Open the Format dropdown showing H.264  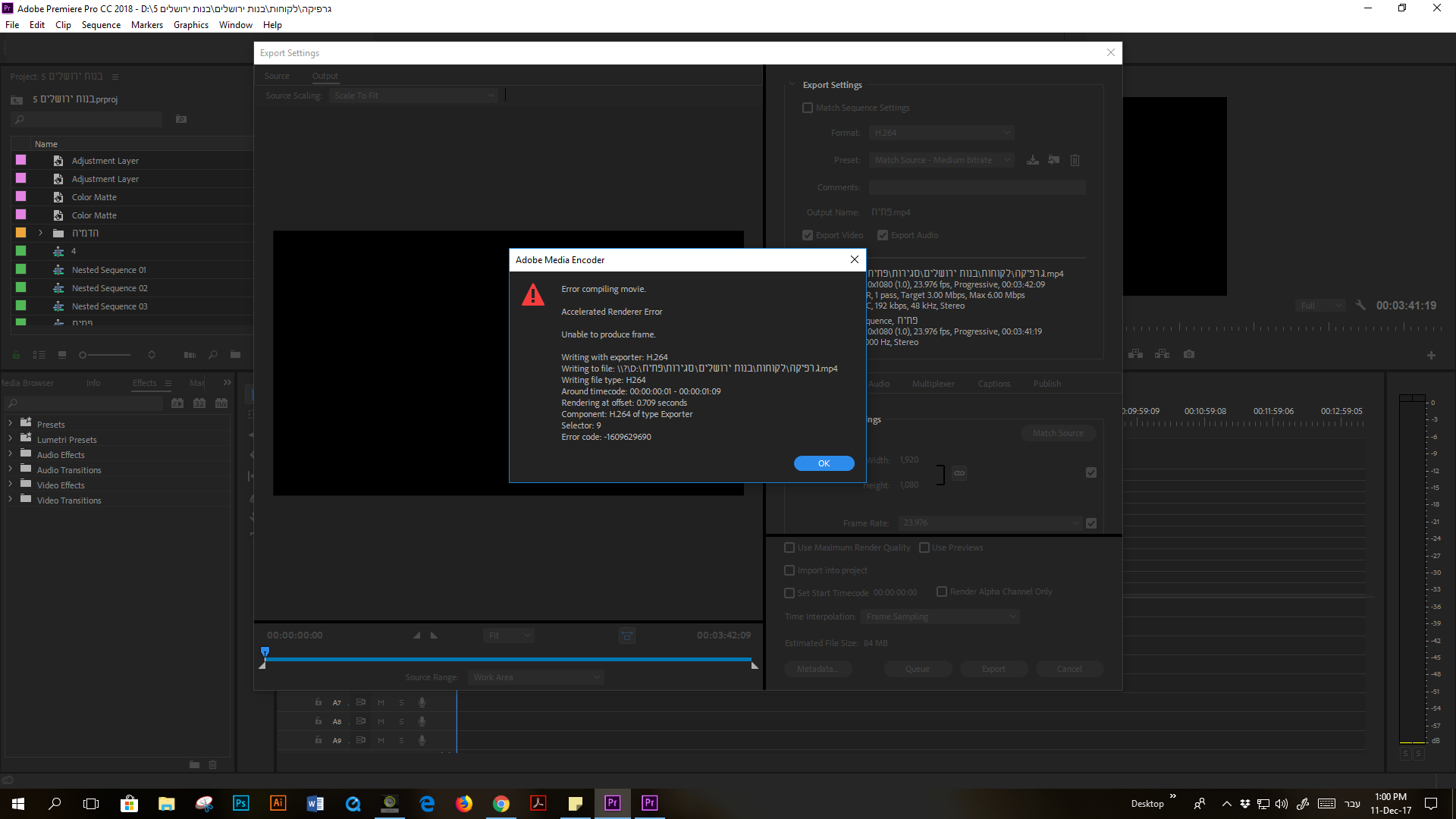[x=941, y=133]
